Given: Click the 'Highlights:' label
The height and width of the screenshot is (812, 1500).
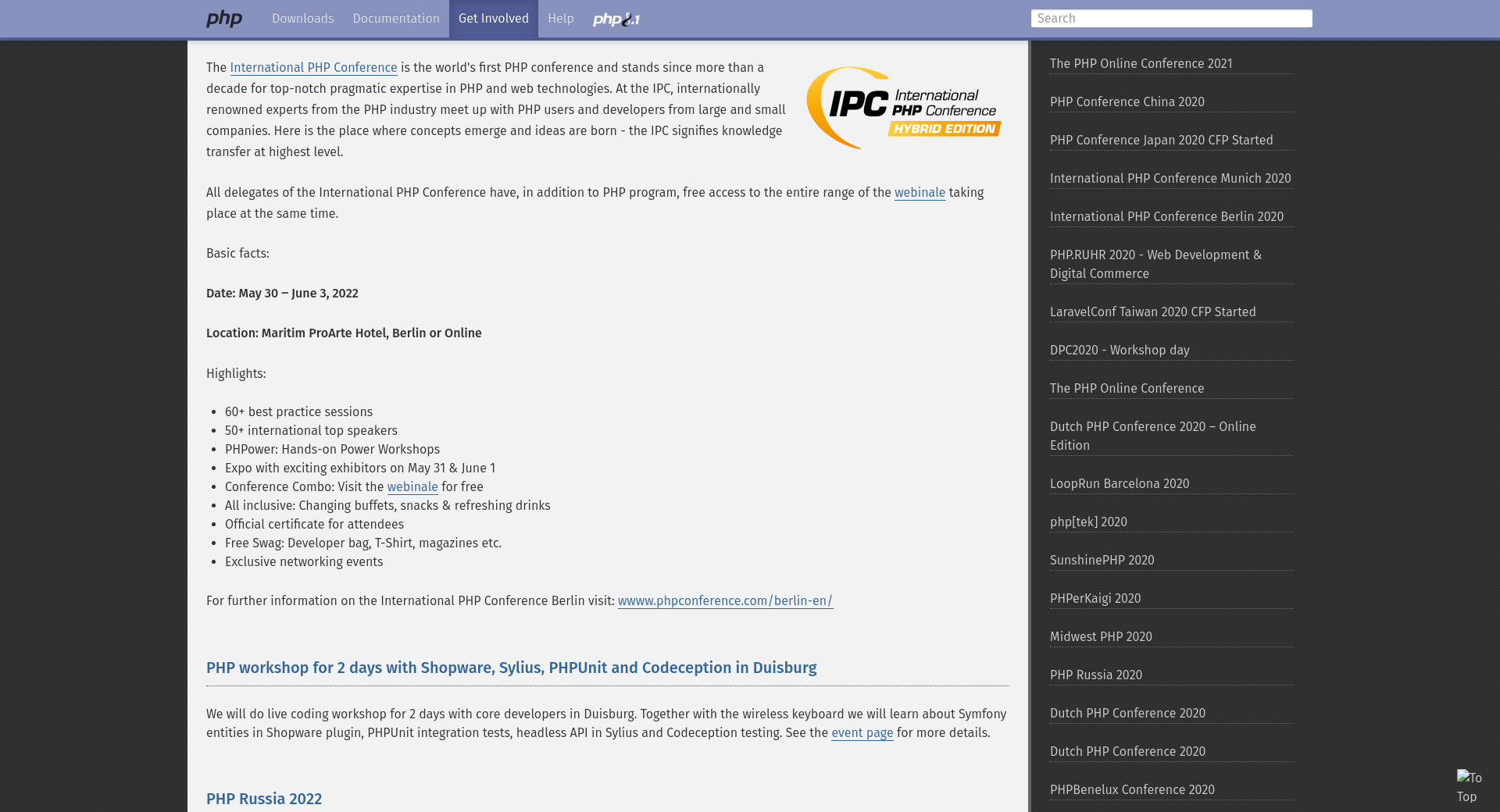Looking at the screenshot, I should click(x=236, y=374).
